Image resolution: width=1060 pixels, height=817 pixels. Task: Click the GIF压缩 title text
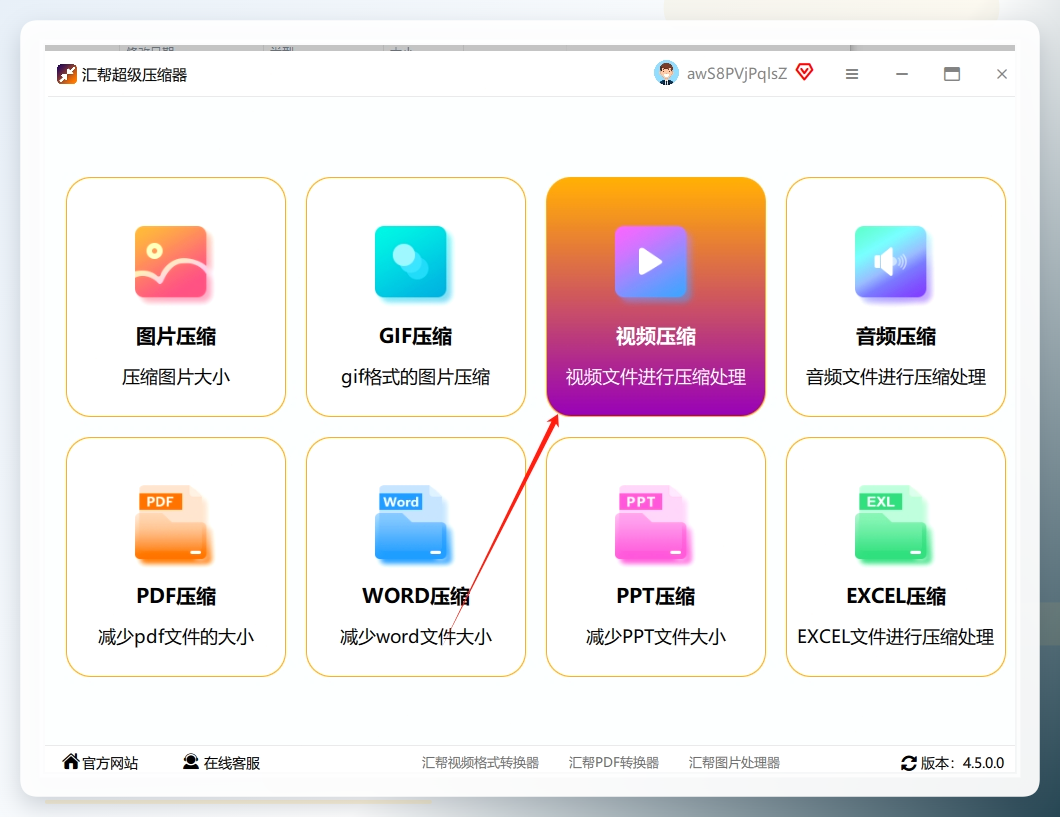(x=416, y=336)
